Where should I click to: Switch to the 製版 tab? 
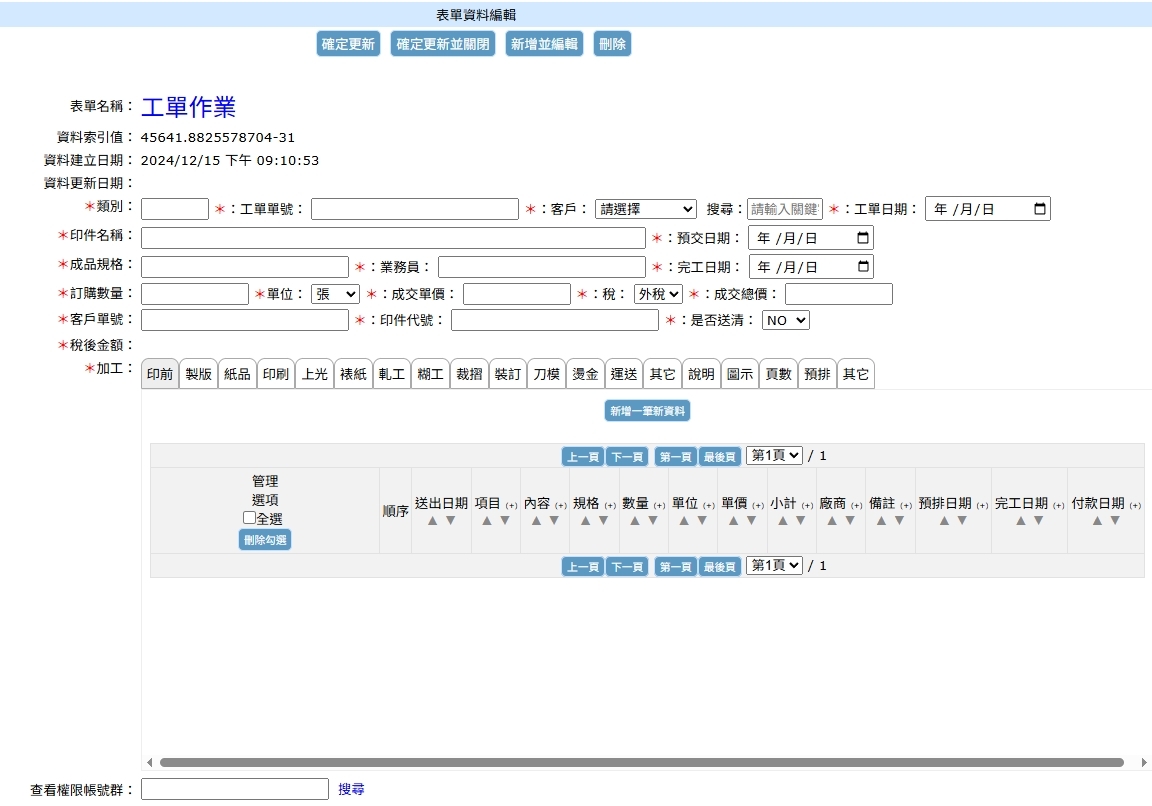click(198, 374)
